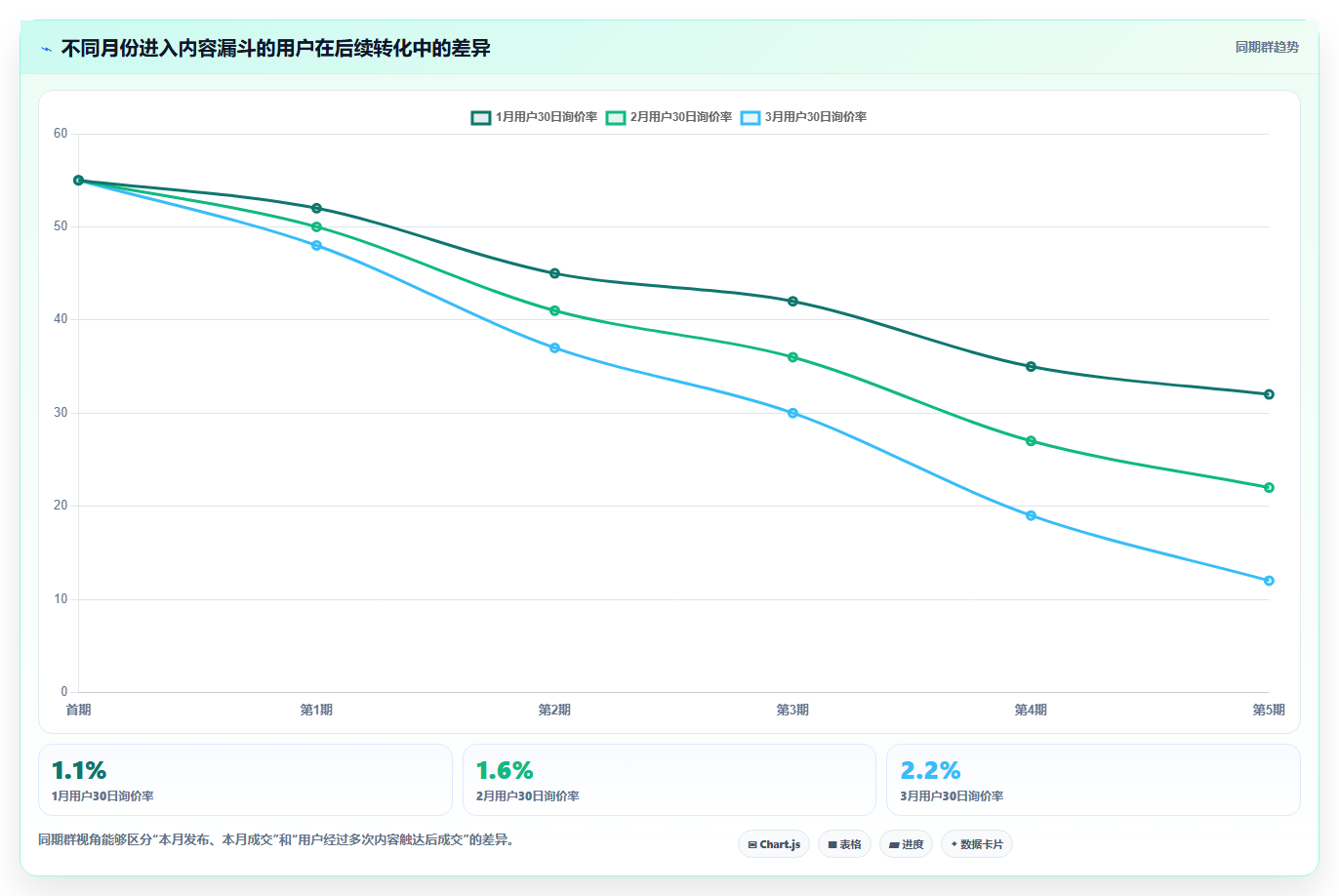Click the 同期群趋势 label in header
Image resolution: width=1339 pixels, height=896 pixels.
1267,47
